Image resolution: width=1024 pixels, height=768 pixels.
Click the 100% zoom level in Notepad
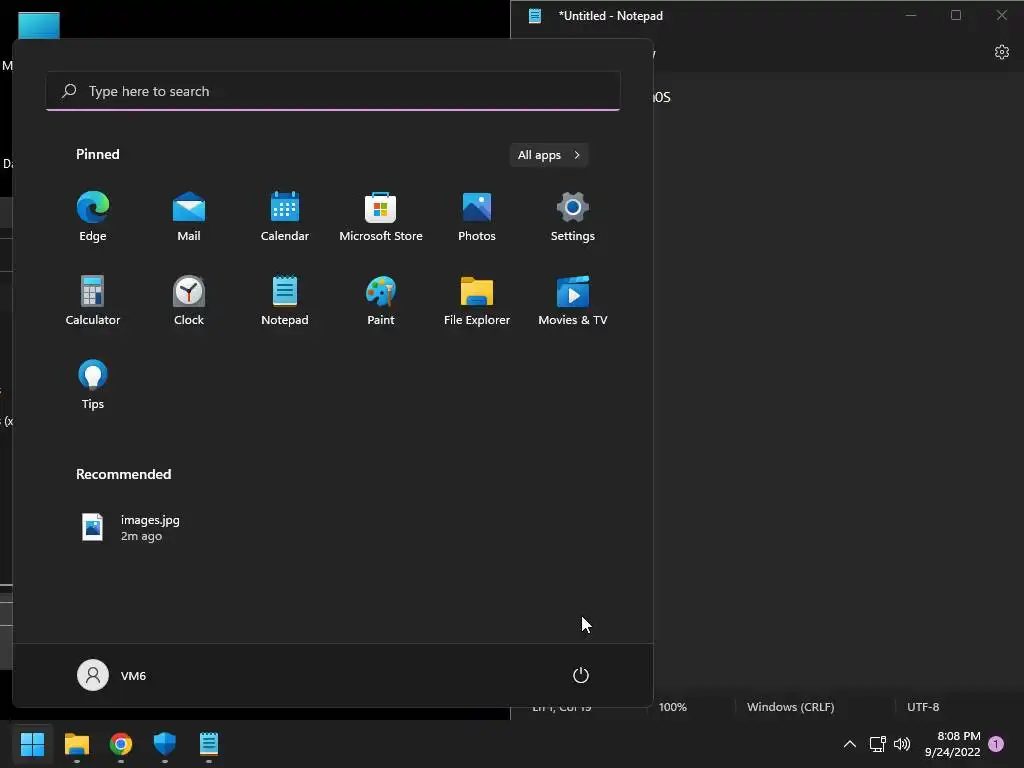[673, 707]
